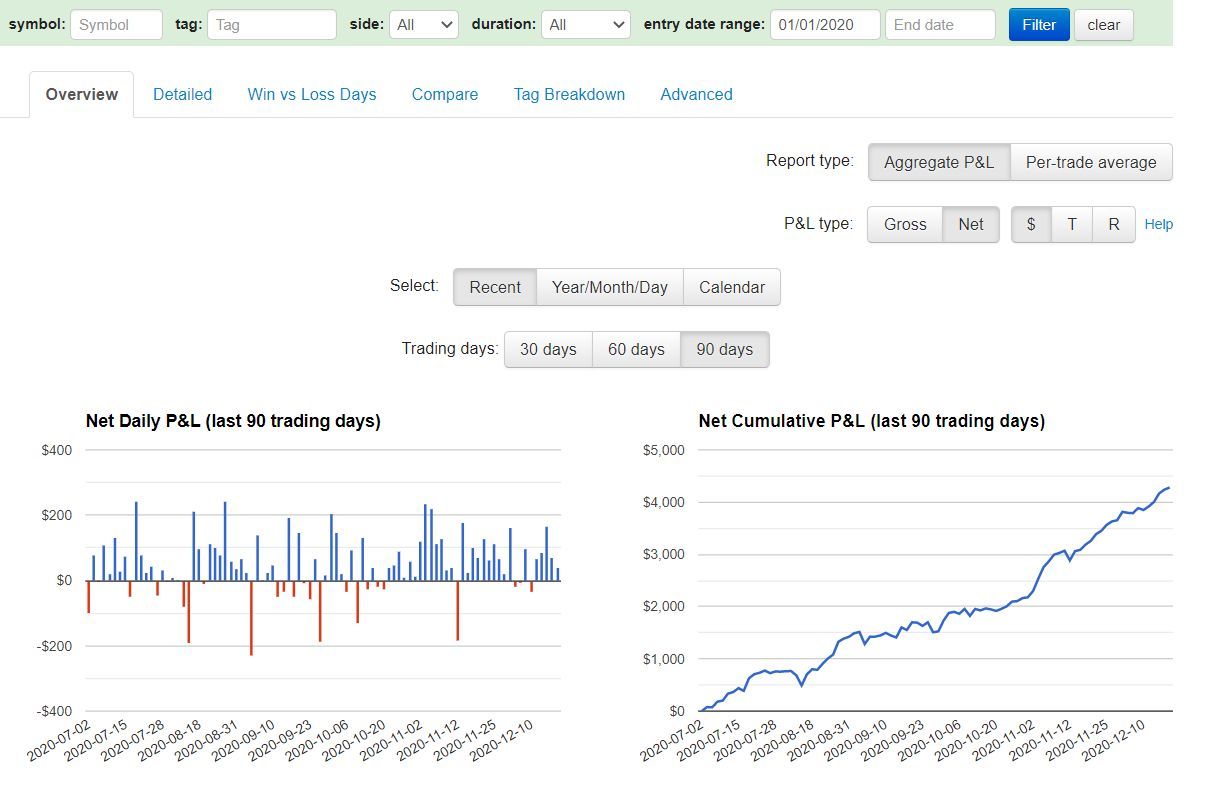1208x798 pixels.
Task: Switch to the Advanced tab
Action: (x=696, y=95)
